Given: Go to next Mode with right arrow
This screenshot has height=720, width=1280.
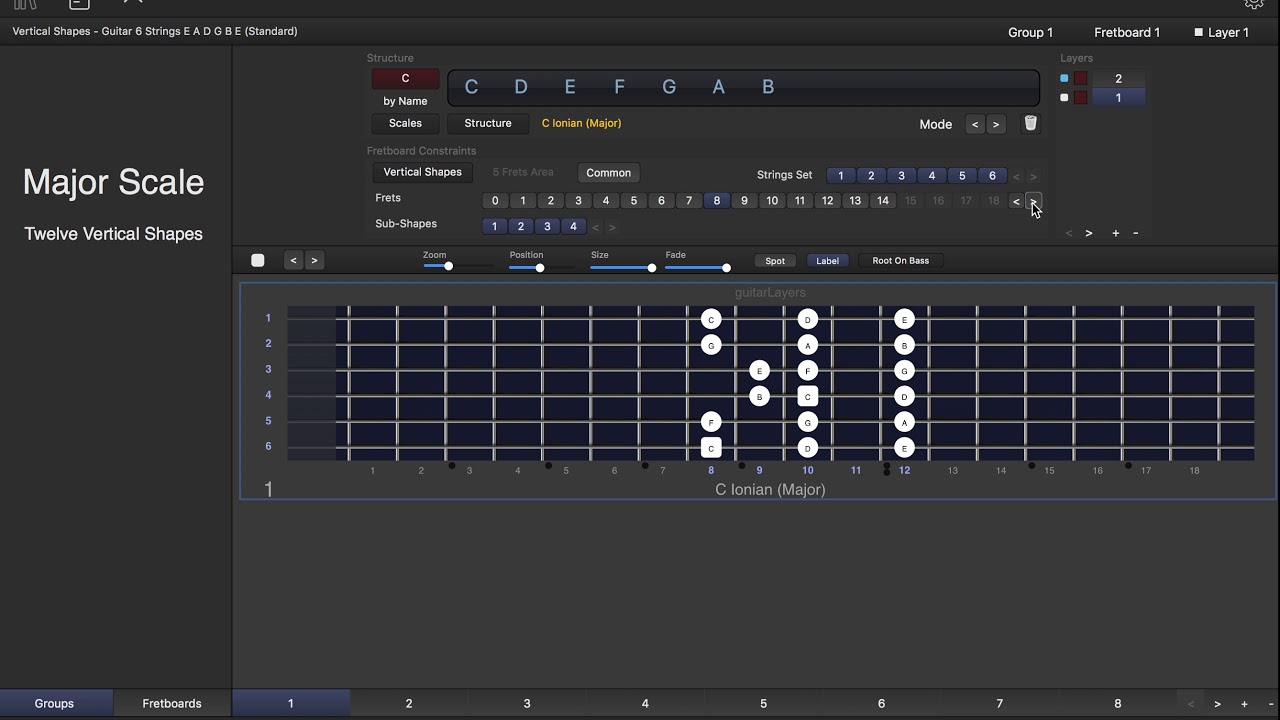Looking at the screenshot, I should 995,125.
